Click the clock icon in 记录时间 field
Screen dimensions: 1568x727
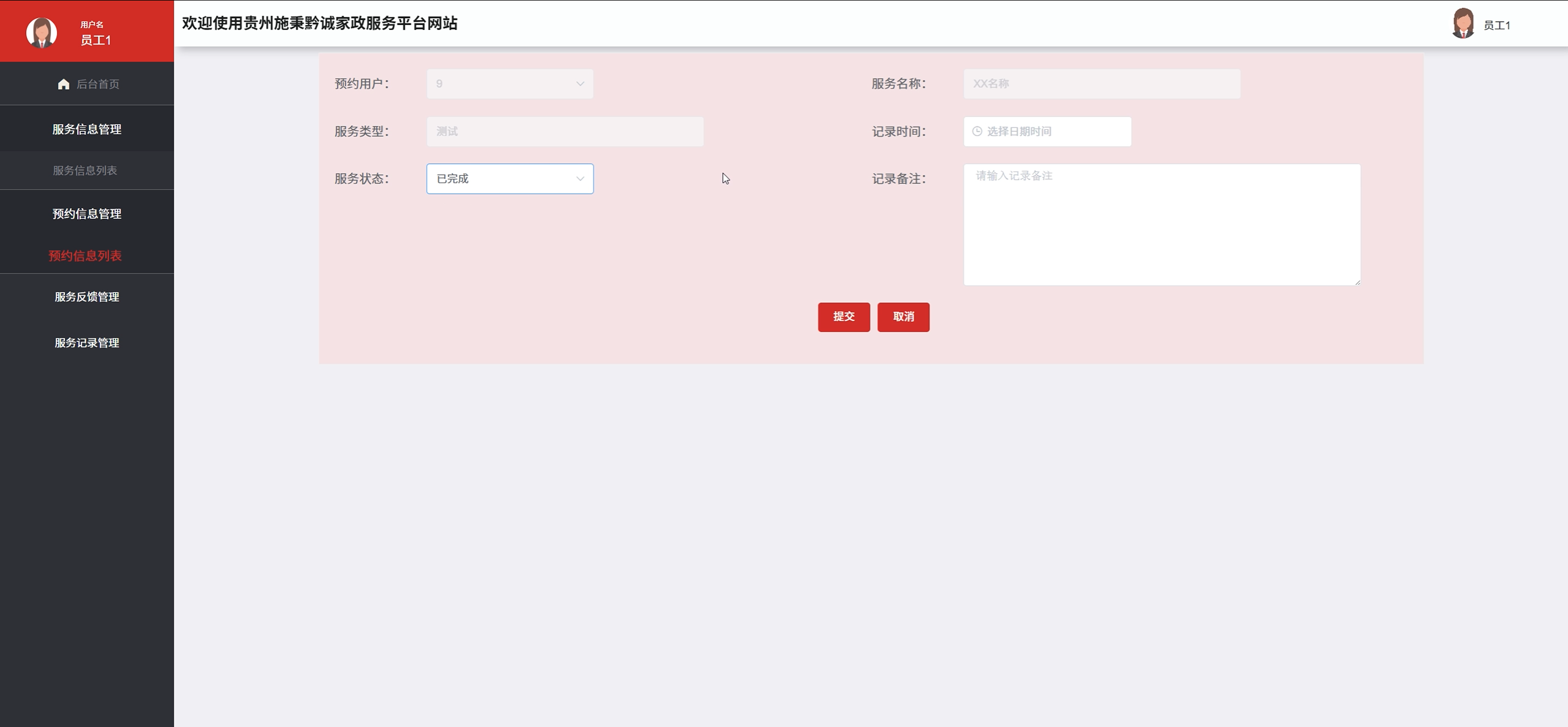[977, 132]
